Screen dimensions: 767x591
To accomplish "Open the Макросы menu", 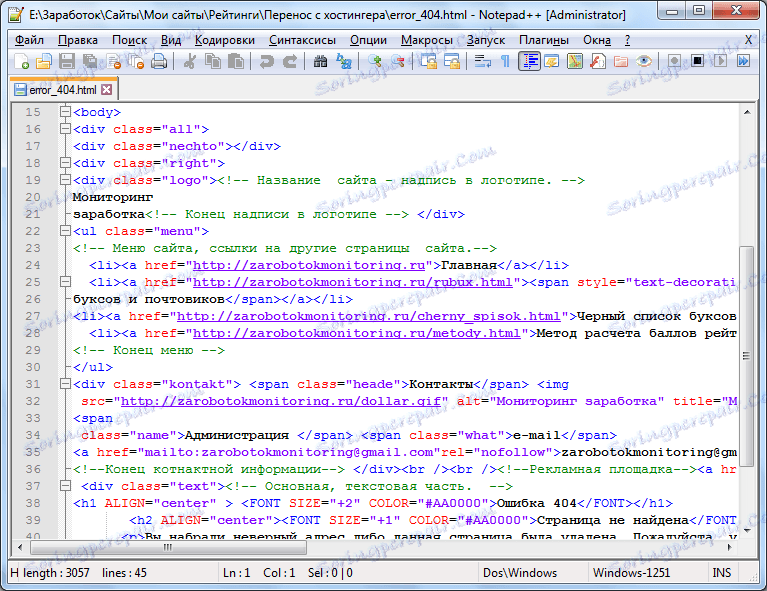I will pyautogui.click(x=427, y=40).
